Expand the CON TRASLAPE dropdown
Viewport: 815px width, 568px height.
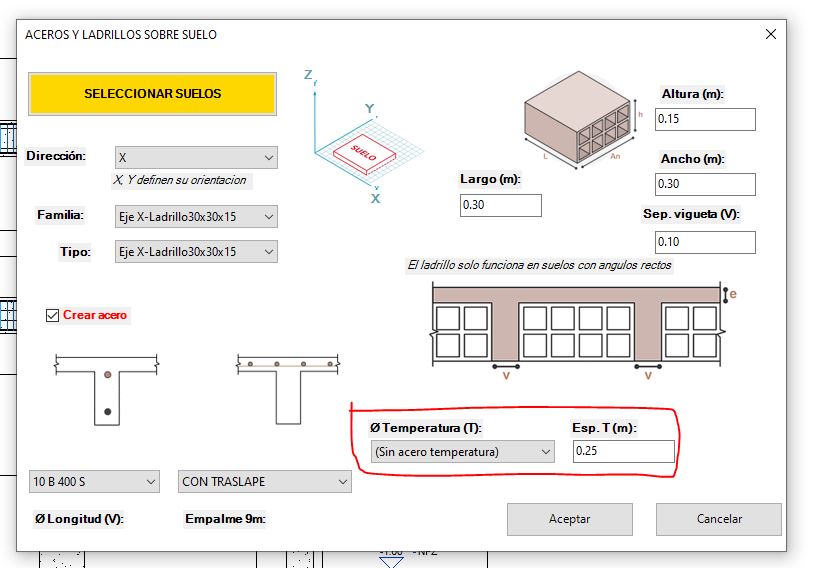click(265, 482)
